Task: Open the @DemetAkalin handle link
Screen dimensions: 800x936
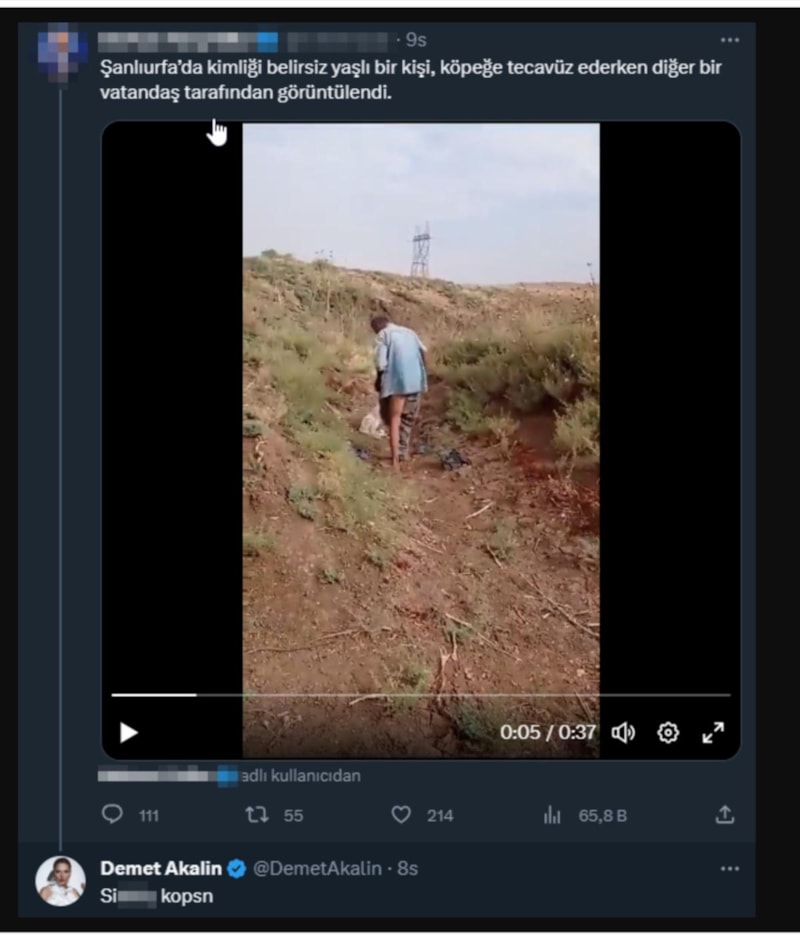Action: click(317, 869)
